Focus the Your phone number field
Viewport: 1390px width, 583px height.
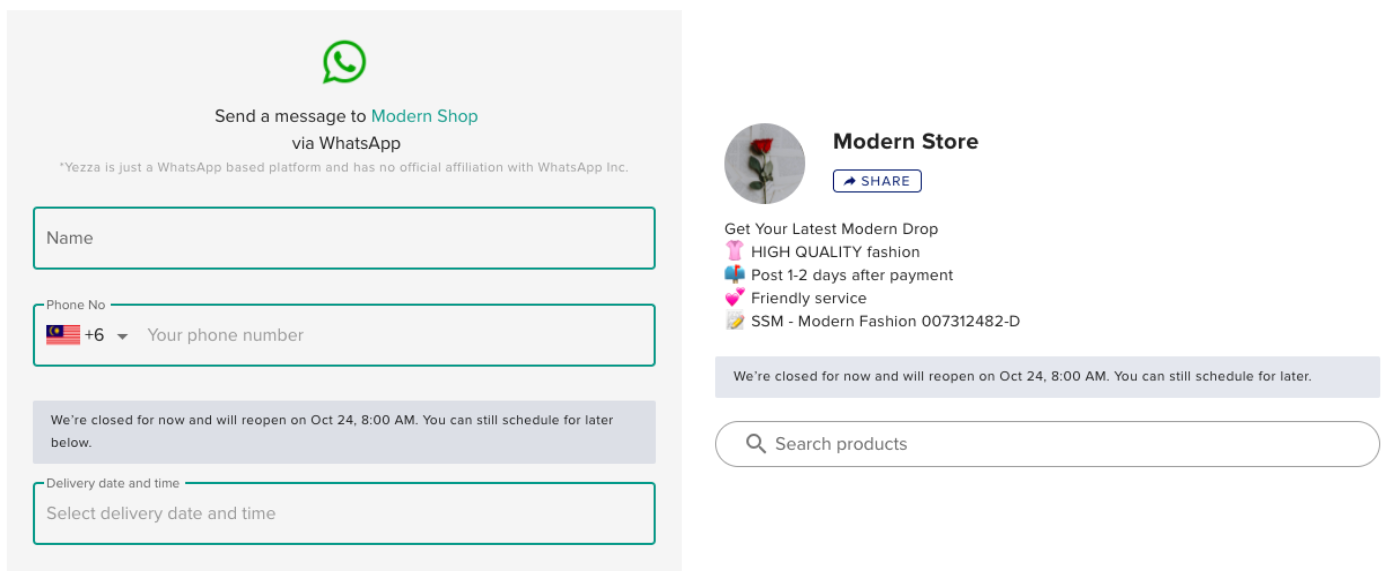(395, 335)
